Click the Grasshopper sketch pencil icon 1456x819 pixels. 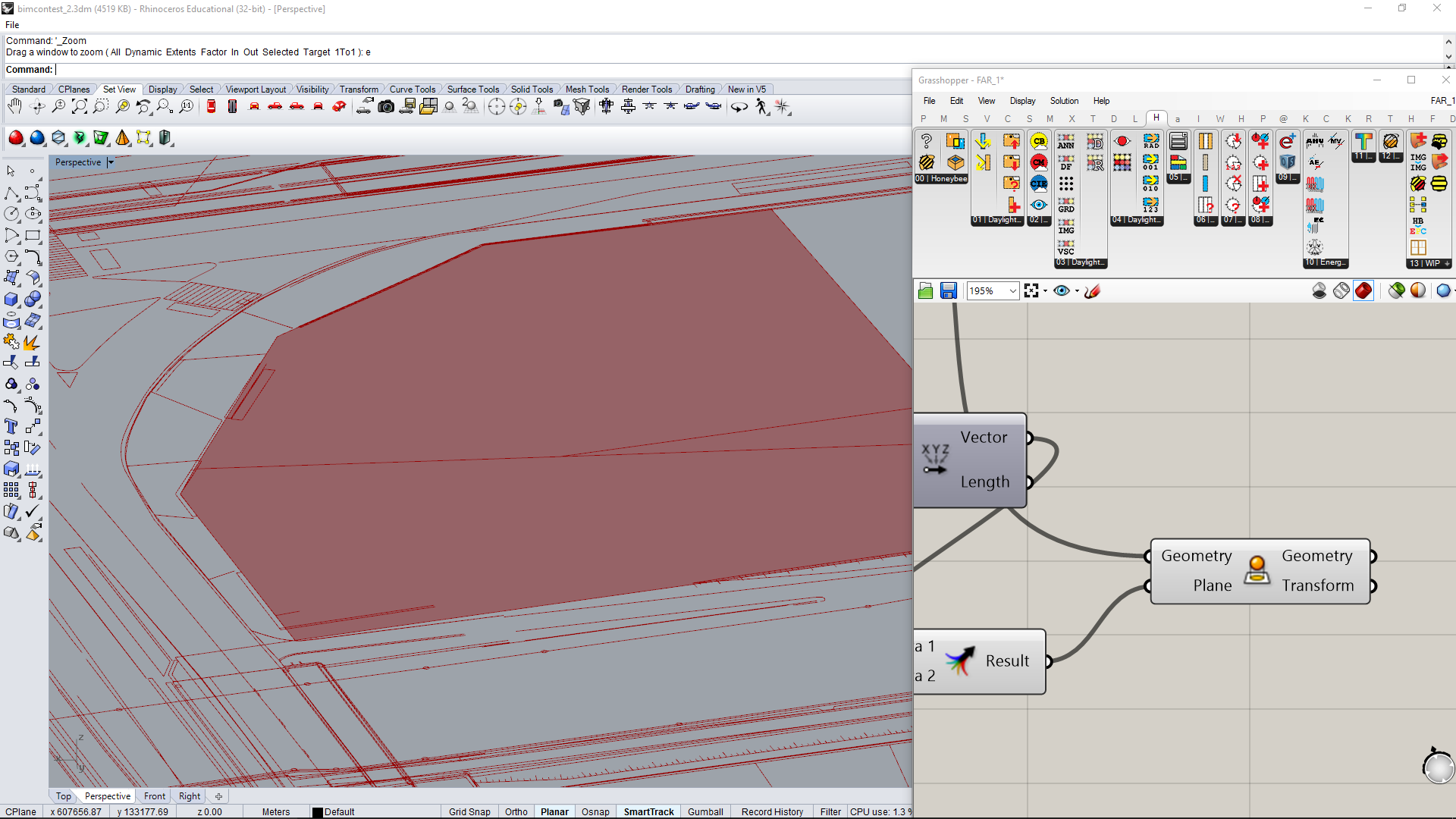coord(1092,291)
